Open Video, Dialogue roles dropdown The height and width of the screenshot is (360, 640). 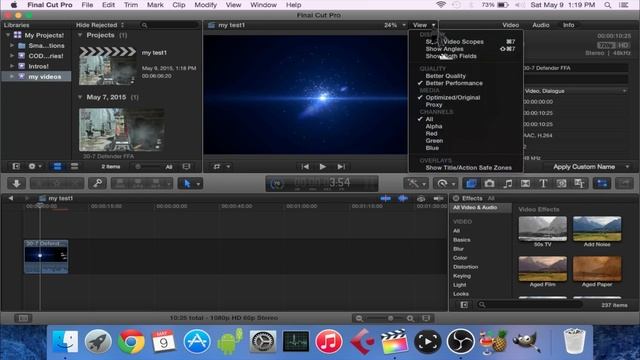[576, 91]
